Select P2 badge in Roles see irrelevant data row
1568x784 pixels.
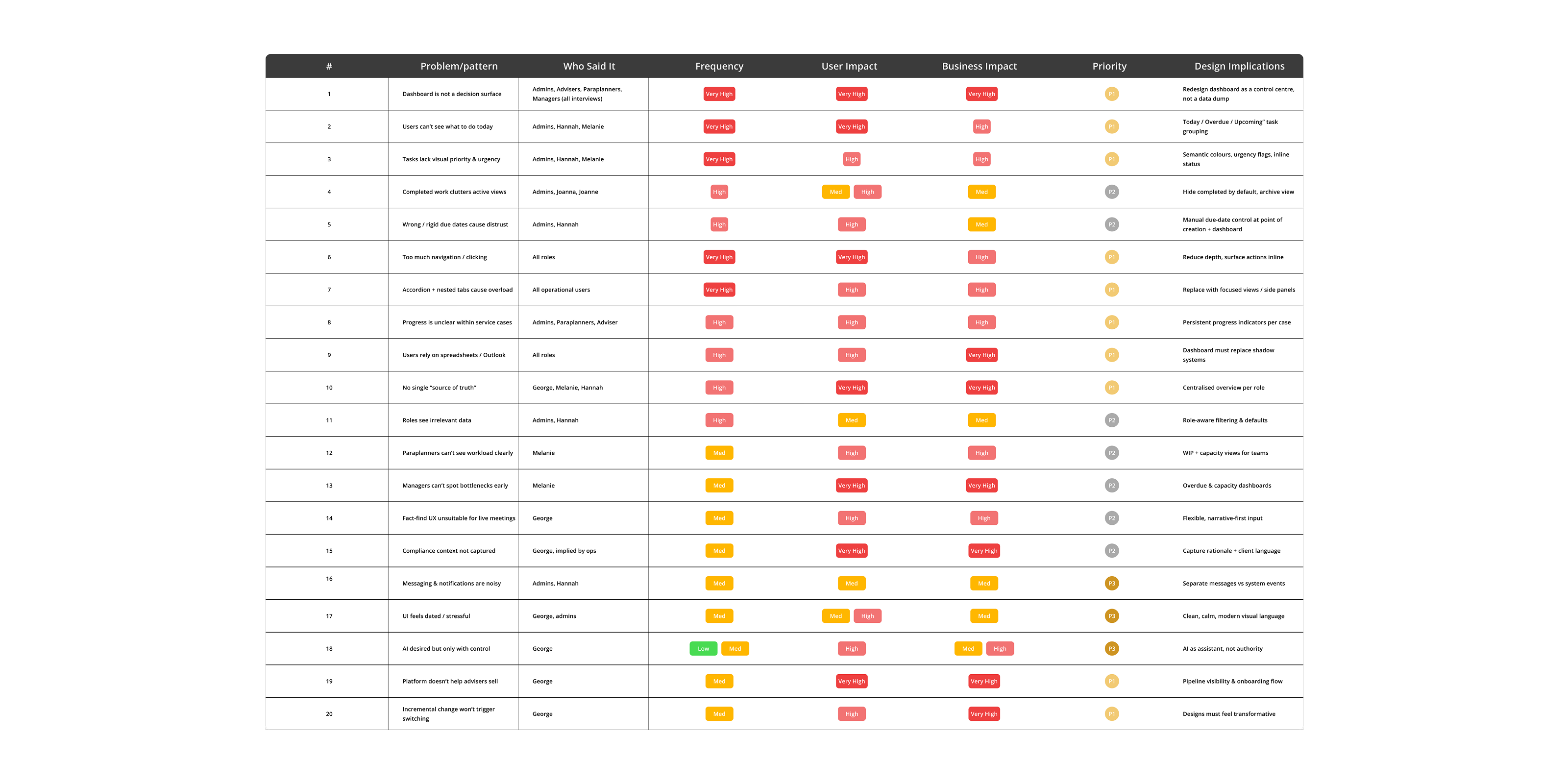pos(1111,420)
